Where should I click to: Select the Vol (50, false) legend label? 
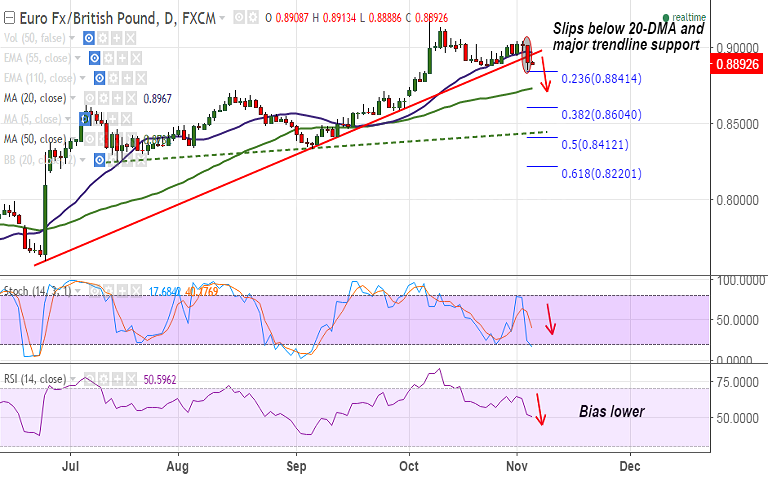click(x=34, y=38)
